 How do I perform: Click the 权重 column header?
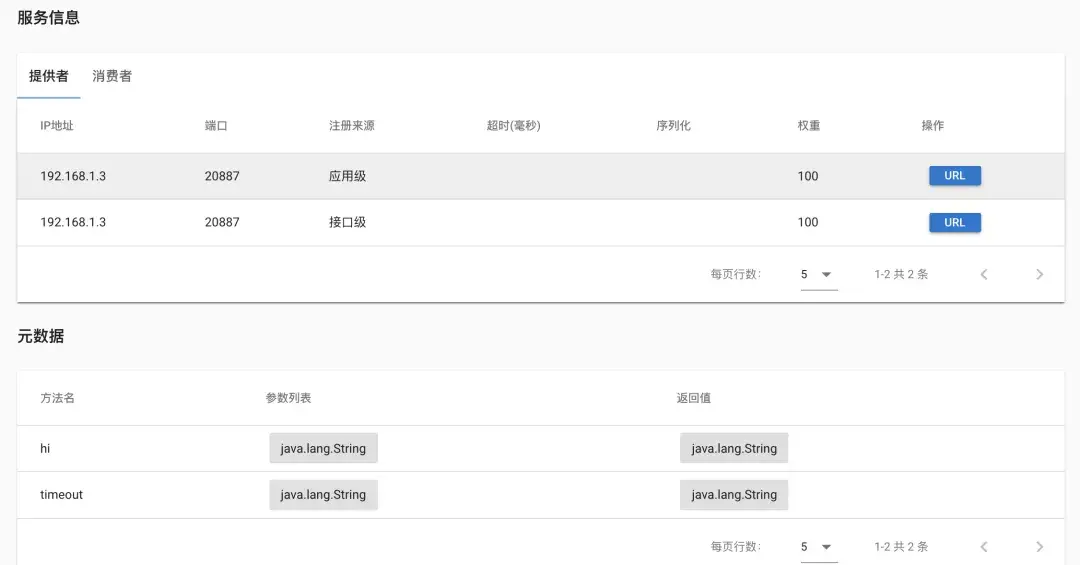pyautogui.click(x=809, y=125)
